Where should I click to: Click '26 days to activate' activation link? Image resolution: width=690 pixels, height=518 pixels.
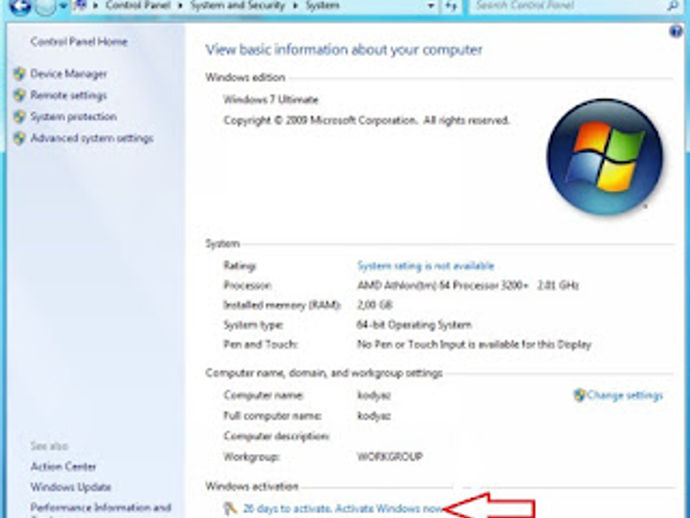(x=342, y=509)
